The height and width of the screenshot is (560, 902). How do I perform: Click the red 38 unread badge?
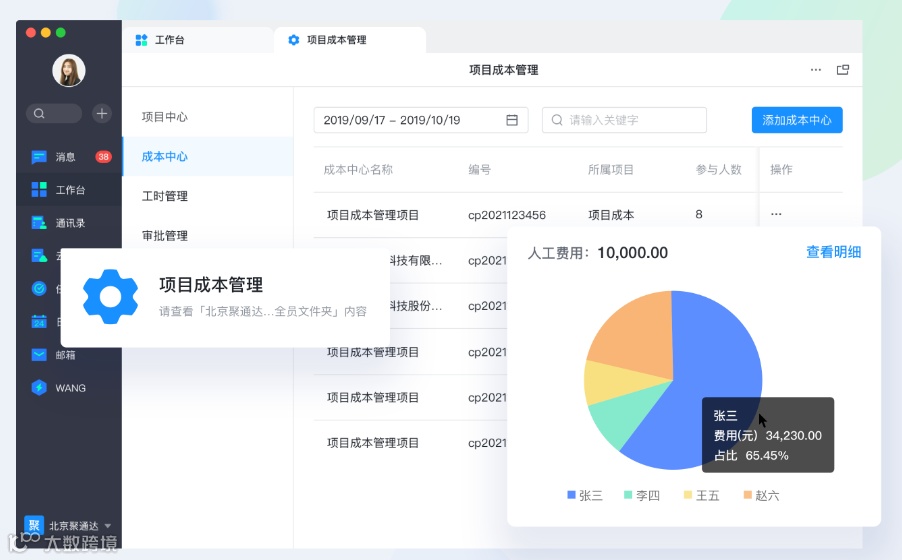[104, 157]
